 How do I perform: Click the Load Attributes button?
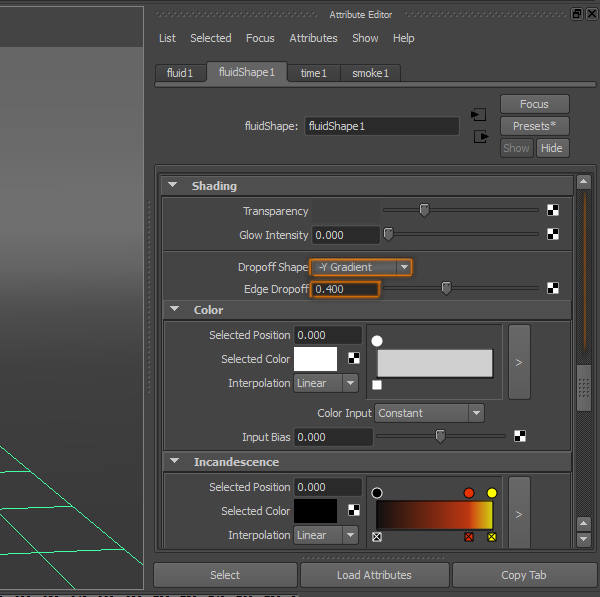[375, 575]
